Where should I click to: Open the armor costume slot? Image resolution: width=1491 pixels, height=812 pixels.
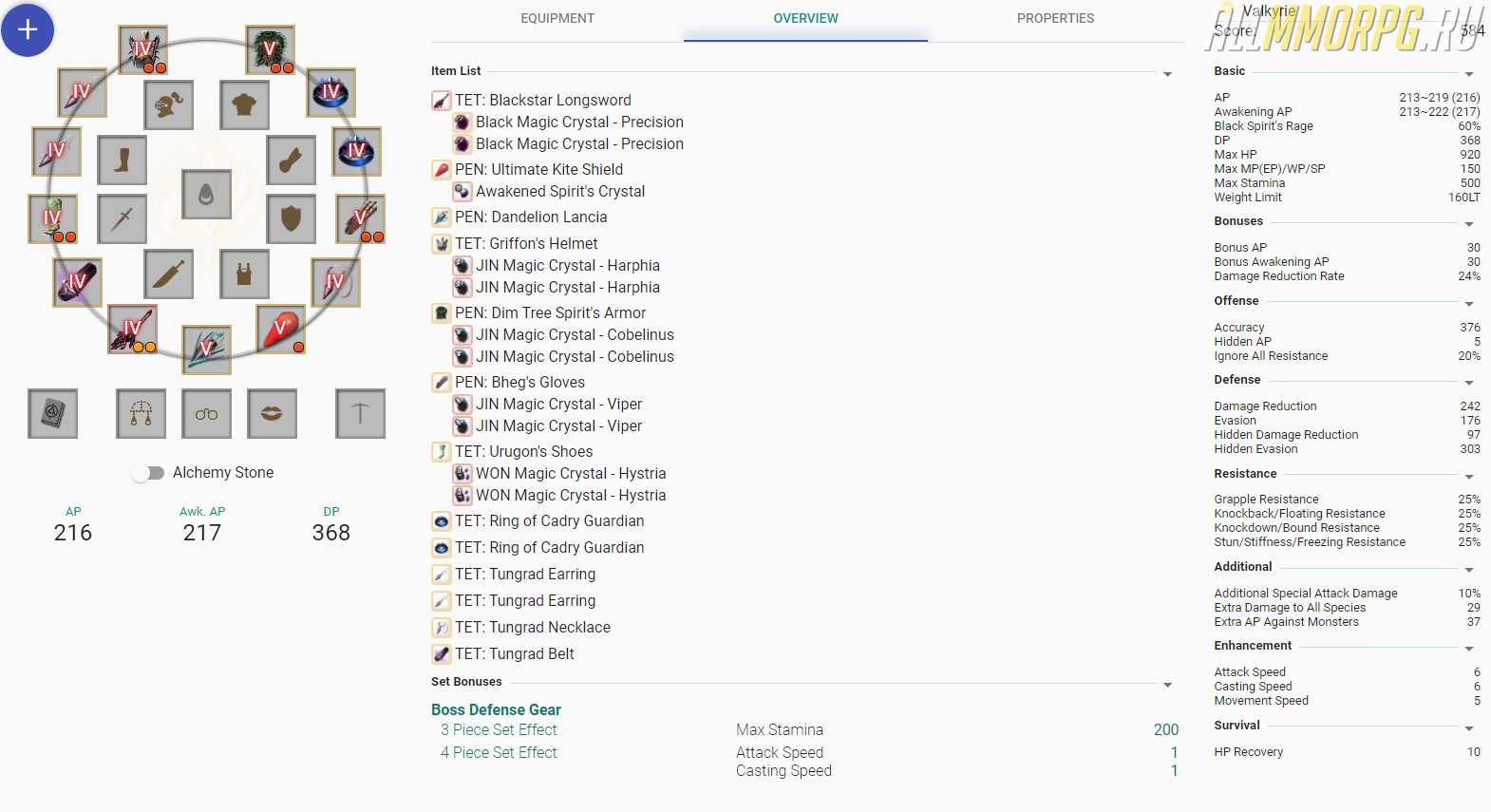pos(244,104)
